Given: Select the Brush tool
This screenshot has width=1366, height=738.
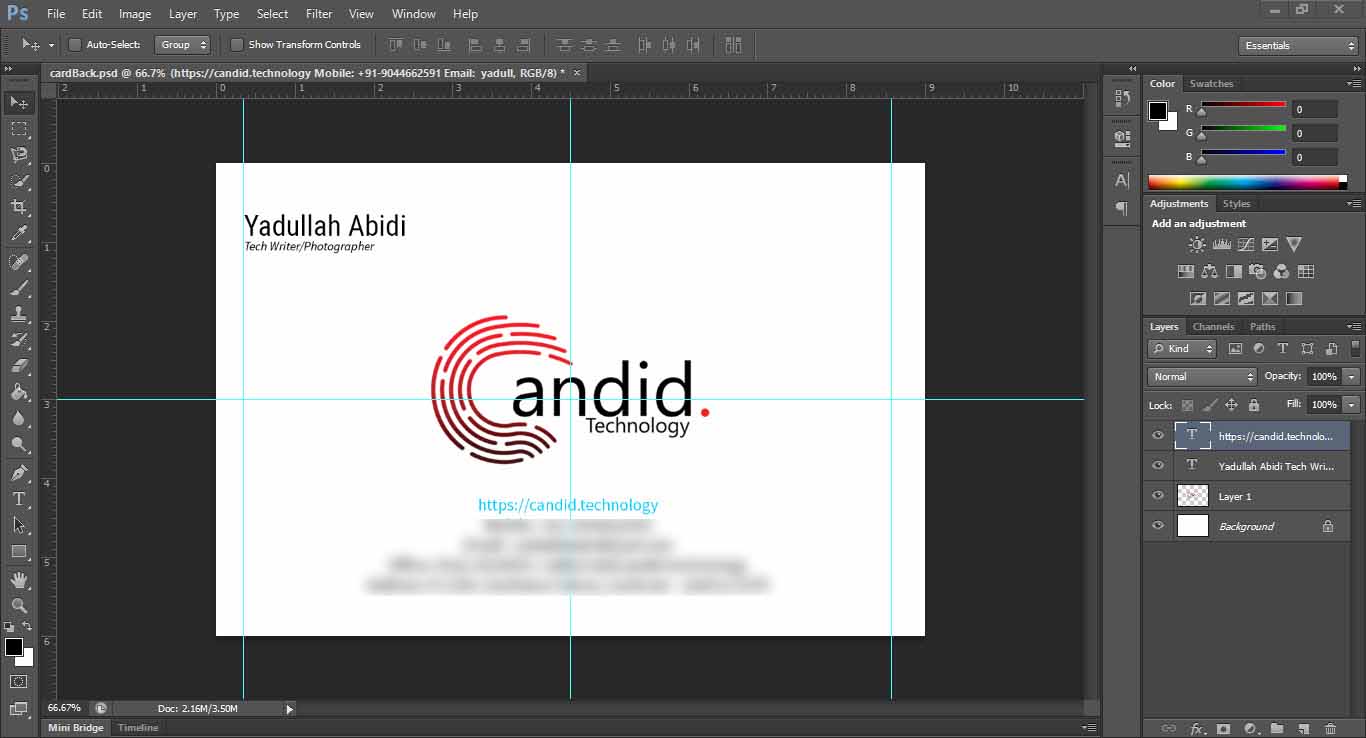Looking at the screenshot, I should [19, 288].
